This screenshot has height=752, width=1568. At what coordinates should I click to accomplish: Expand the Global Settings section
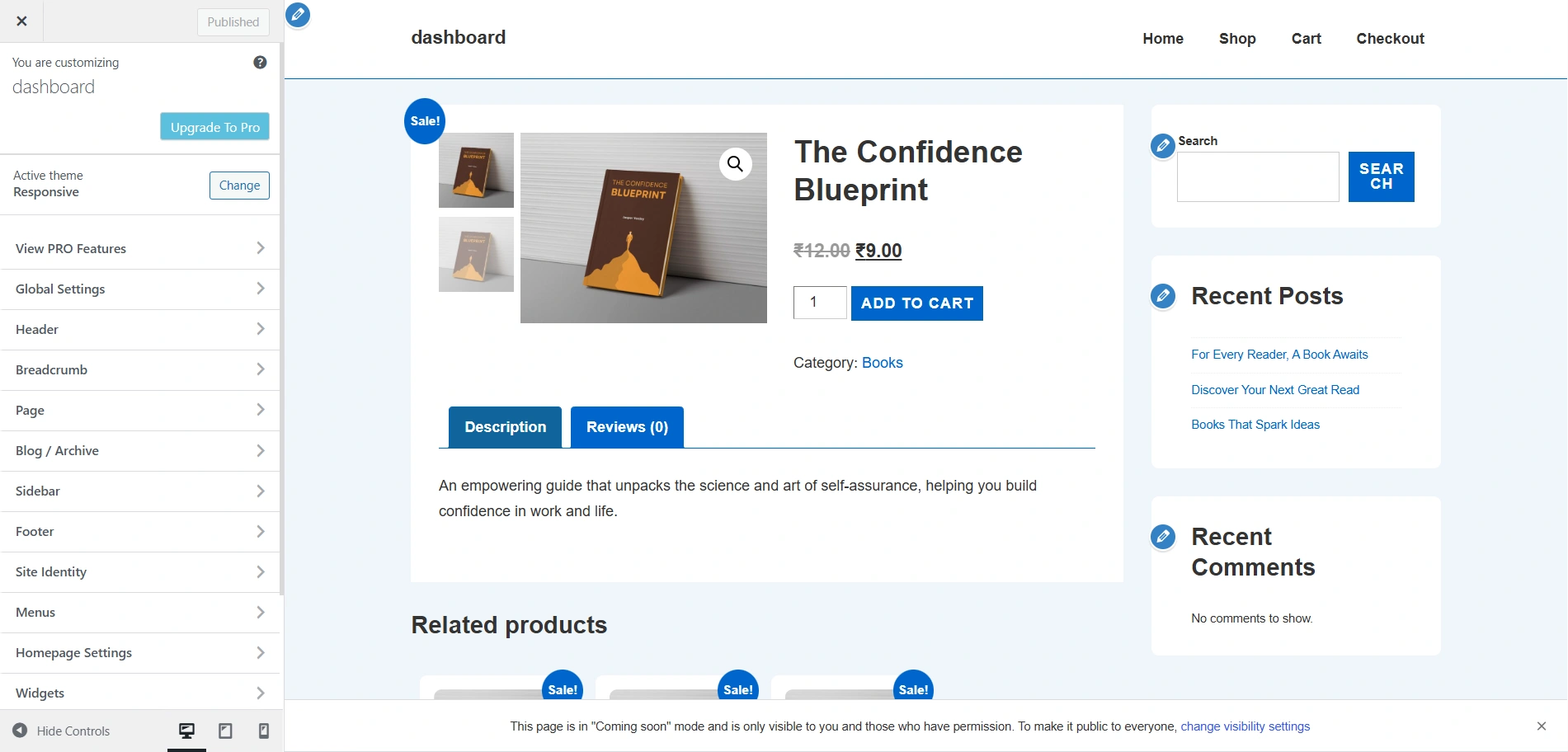(140, 289)
